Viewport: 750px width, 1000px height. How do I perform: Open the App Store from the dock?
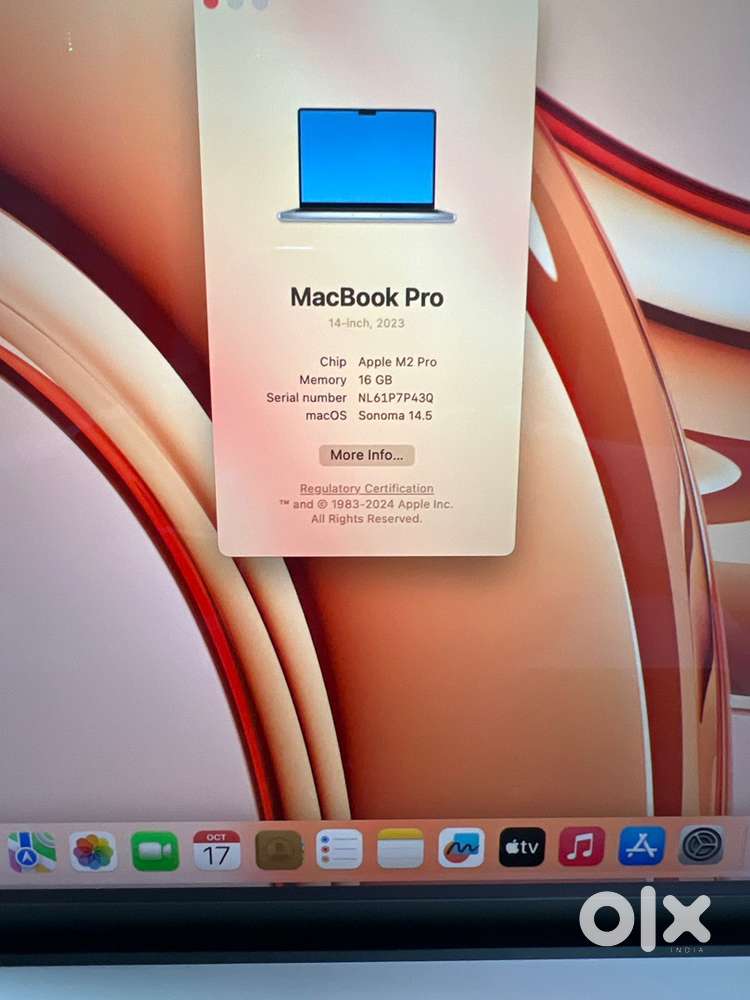click(x=641, y=846)
